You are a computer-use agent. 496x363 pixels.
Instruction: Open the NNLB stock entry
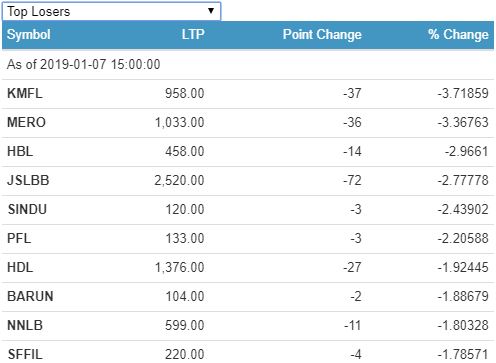click(25, 326)
